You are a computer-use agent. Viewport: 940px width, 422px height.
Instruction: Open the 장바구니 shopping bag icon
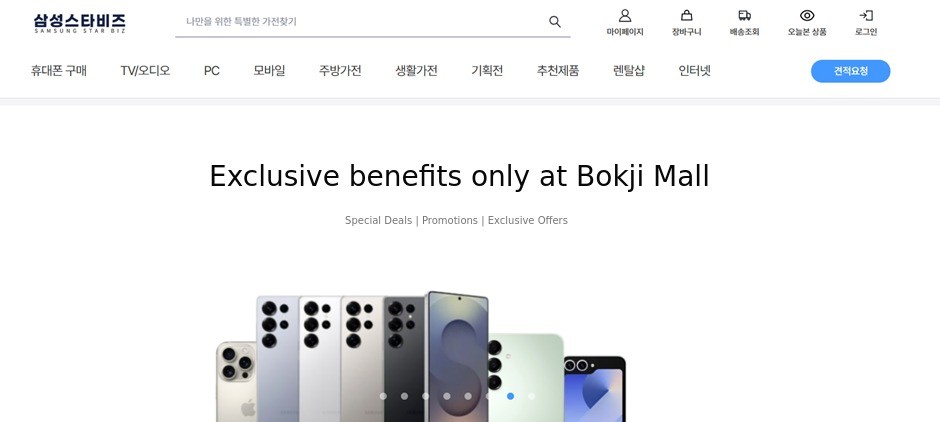pos(686,16)
